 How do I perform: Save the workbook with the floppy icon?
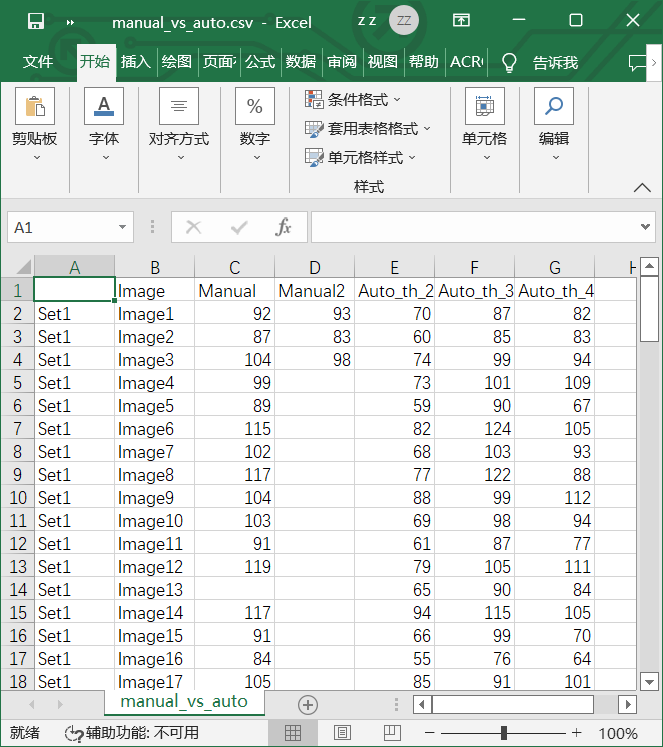(36, 21)
